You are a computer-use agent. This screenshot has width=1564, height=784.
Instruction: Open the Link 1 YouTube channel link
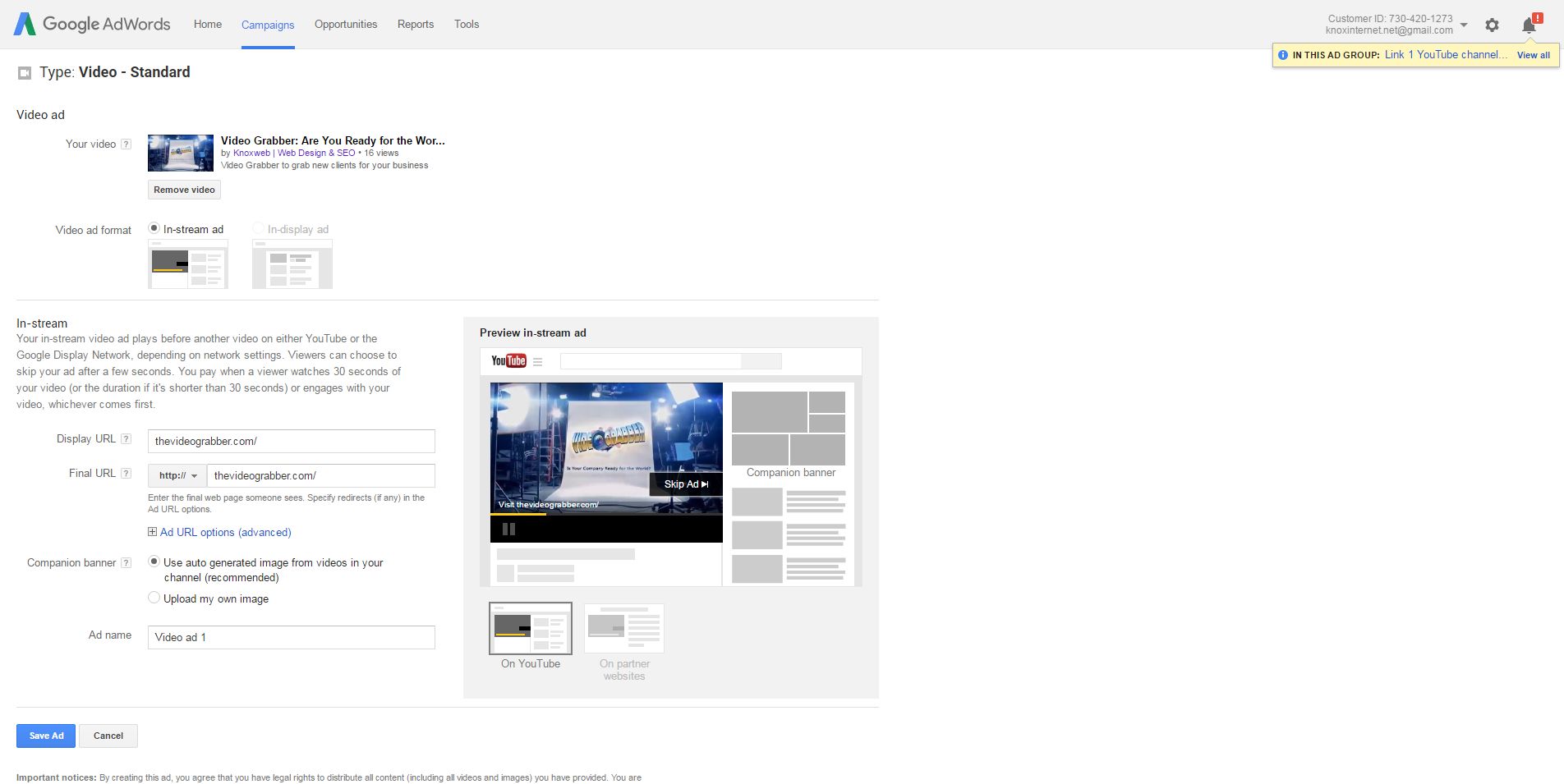[1447, 55]
